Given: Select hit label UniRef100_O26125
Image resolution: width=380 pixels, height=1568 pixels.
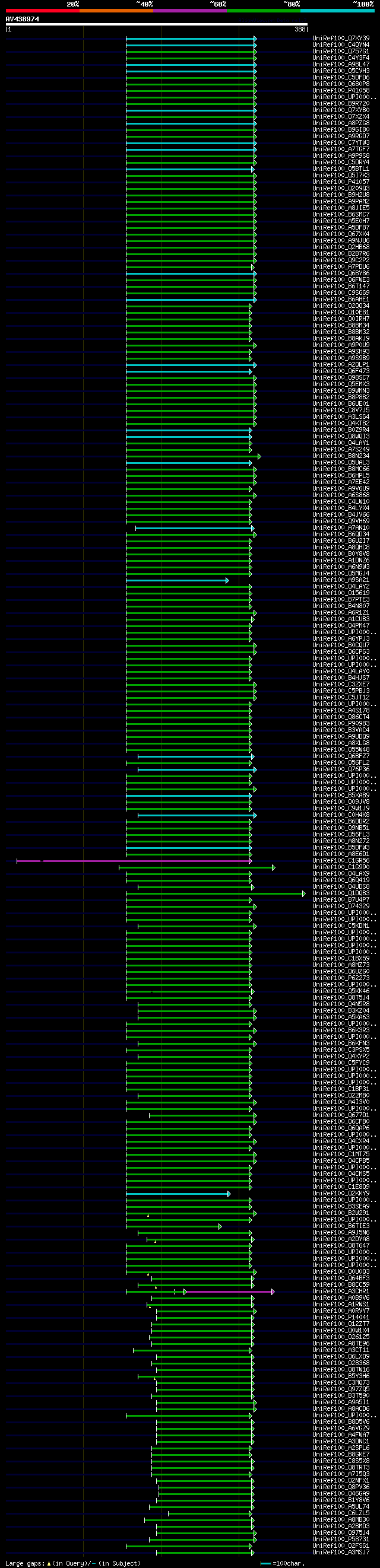Looking at the screenshot, I should (341, 1337).
